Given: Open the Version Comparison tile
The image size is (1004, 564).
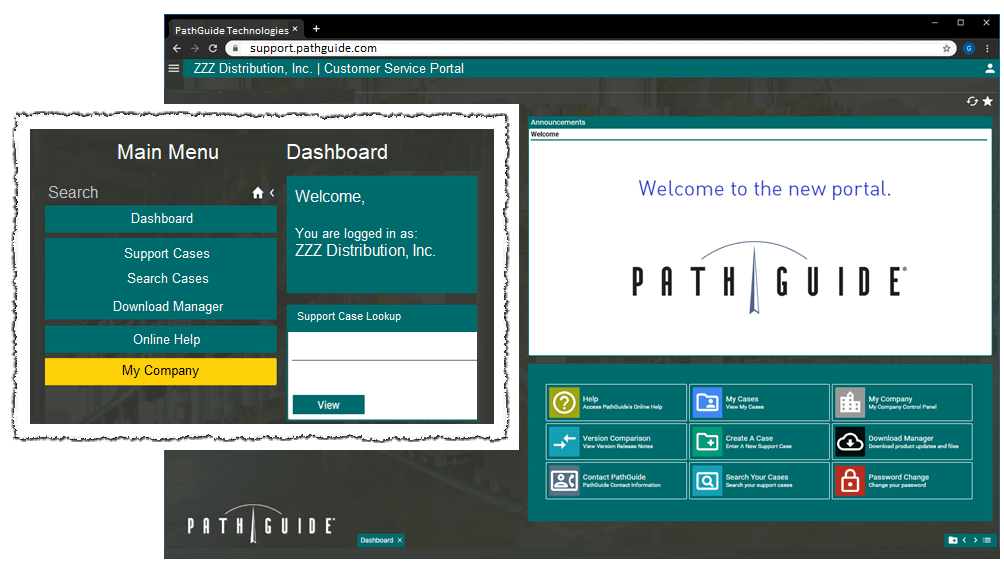Looking at the screenshot, I should [x=616, y=442].
